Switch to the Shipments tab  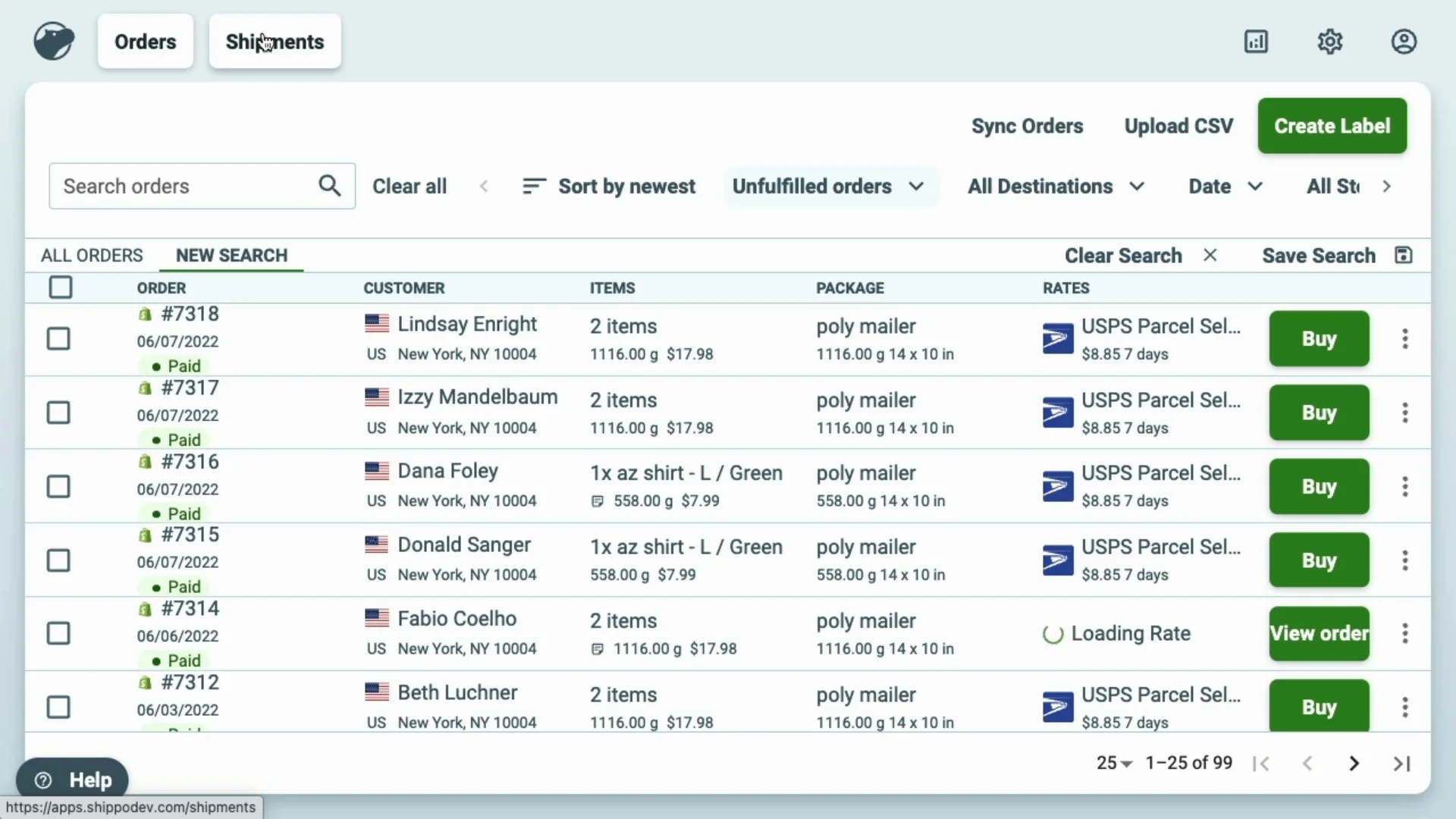(x=275, y=42)
